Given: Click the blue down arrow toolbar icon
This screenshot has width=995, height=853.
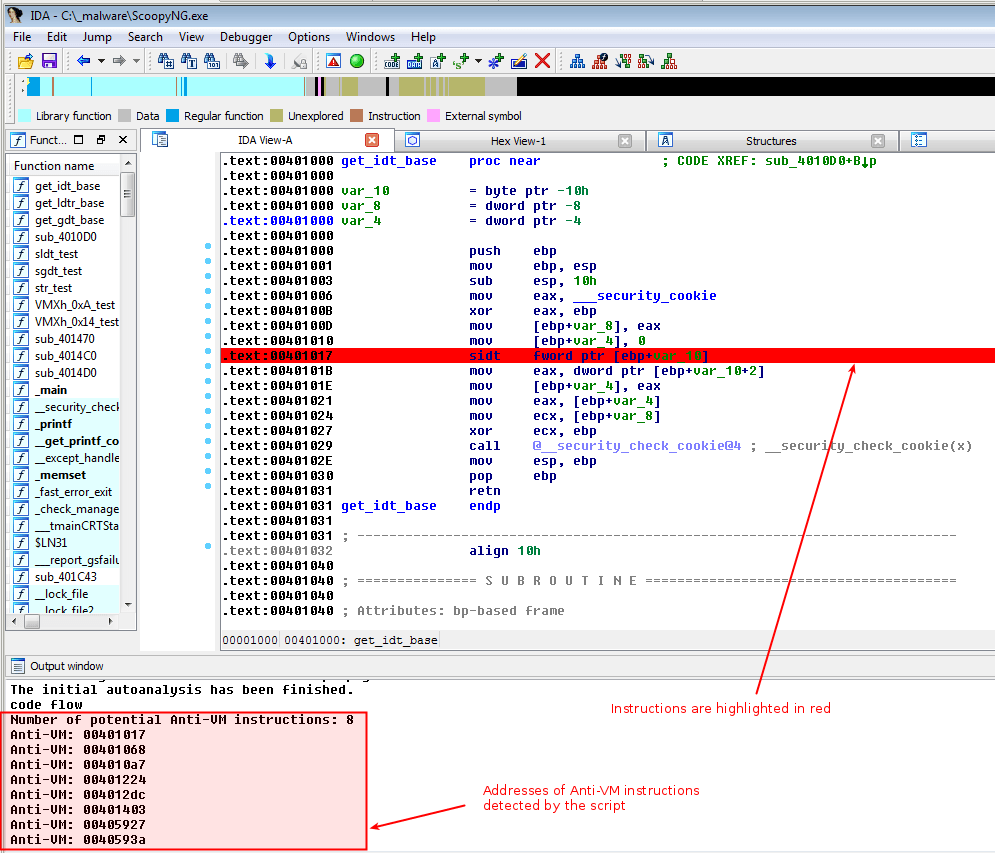Looking at the screenshot, I should (x=270, y=61).
